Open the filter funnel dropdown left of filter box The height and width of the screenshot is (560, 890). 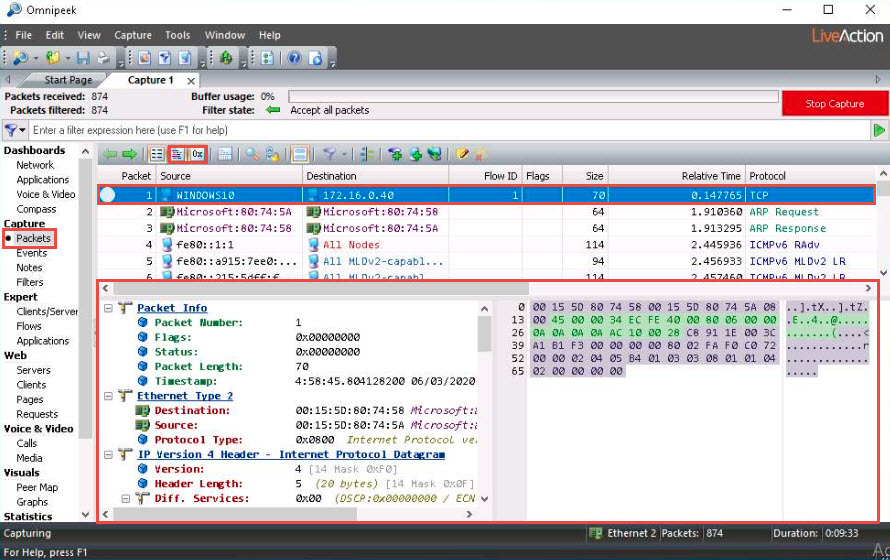(x=15, y=130)
